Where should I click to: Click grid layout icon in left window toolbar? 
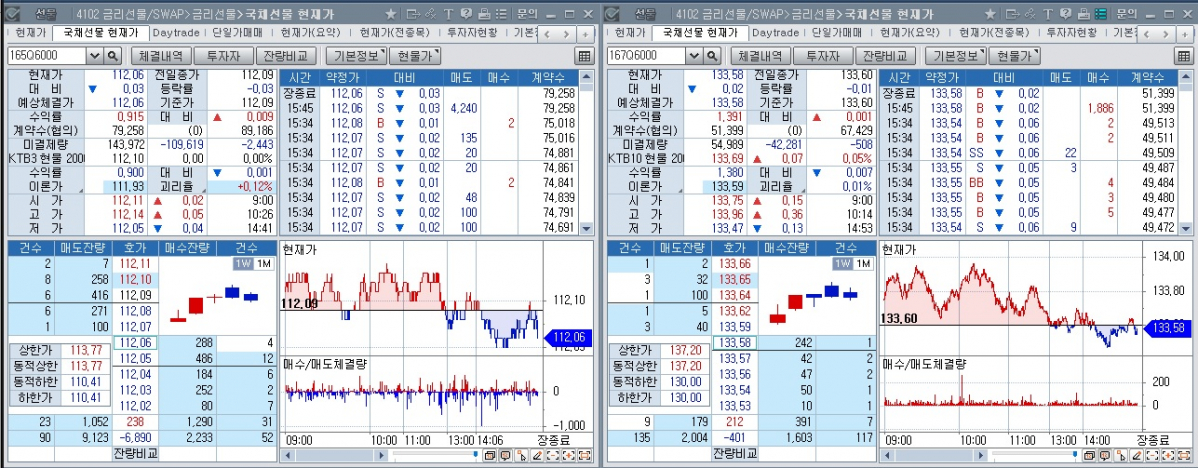(583, 56)
